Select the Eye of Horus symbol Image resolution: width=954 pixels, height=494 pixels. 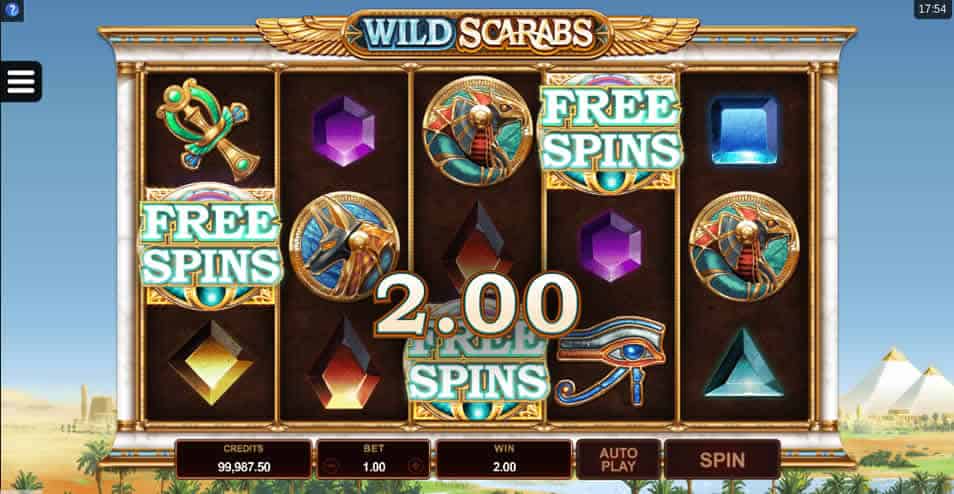pos(610,361)
